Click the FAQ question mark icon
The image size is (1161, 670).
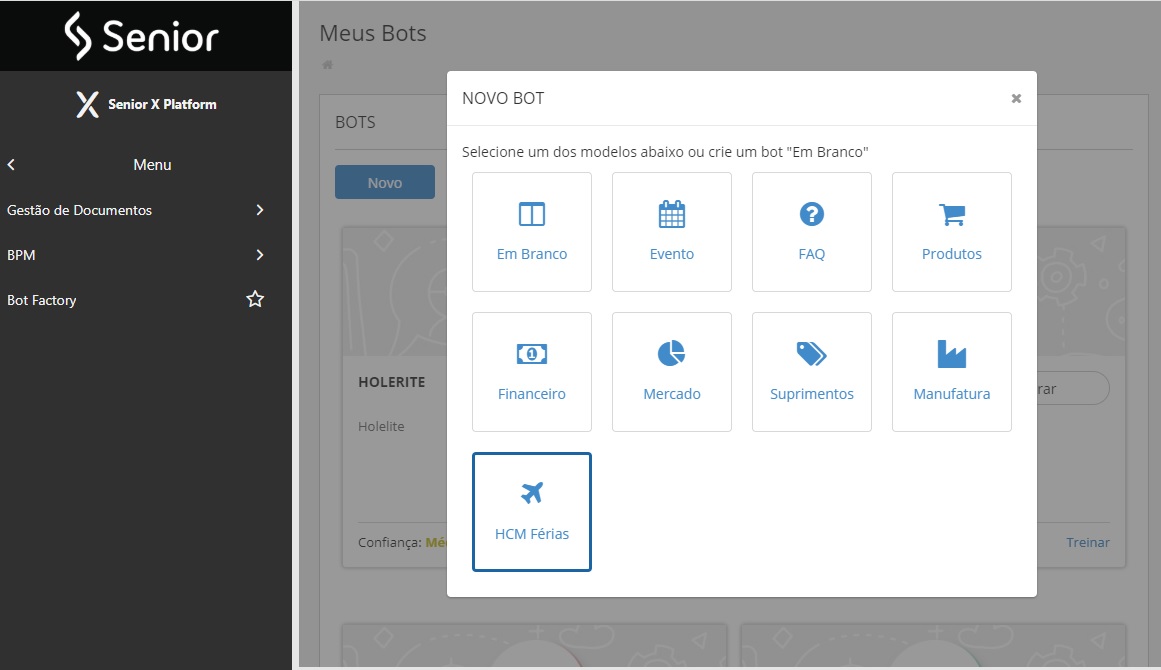pos(811,214)
